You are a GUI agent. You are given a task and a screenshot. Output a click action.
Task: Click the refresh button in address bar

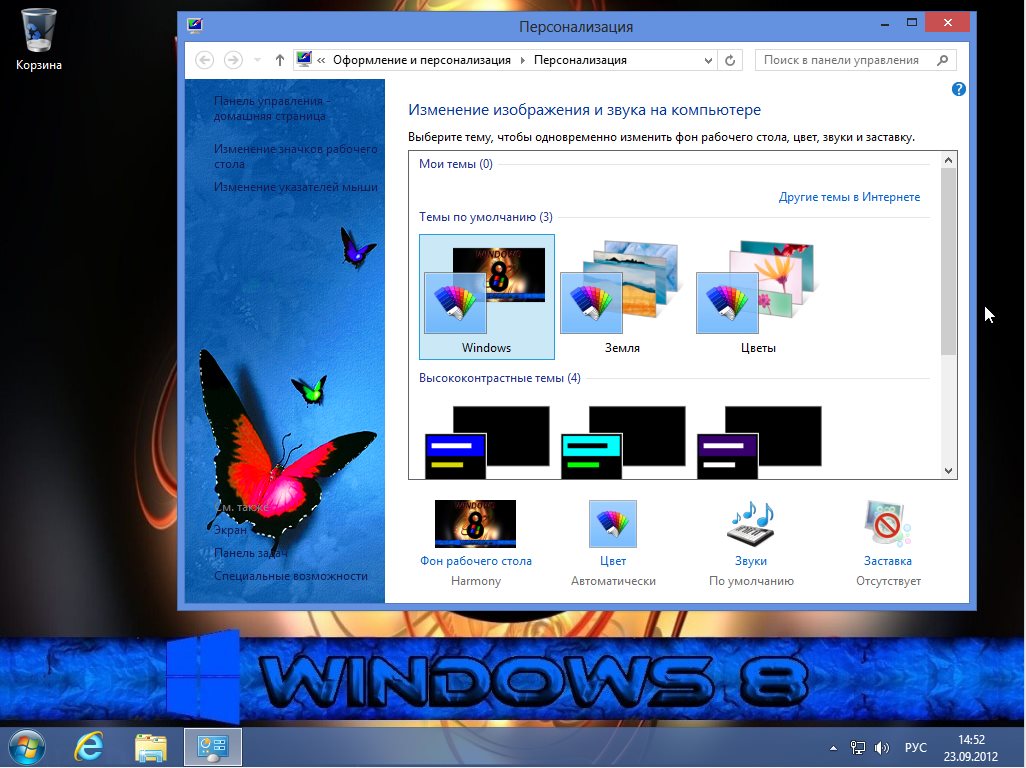(730, 60)
